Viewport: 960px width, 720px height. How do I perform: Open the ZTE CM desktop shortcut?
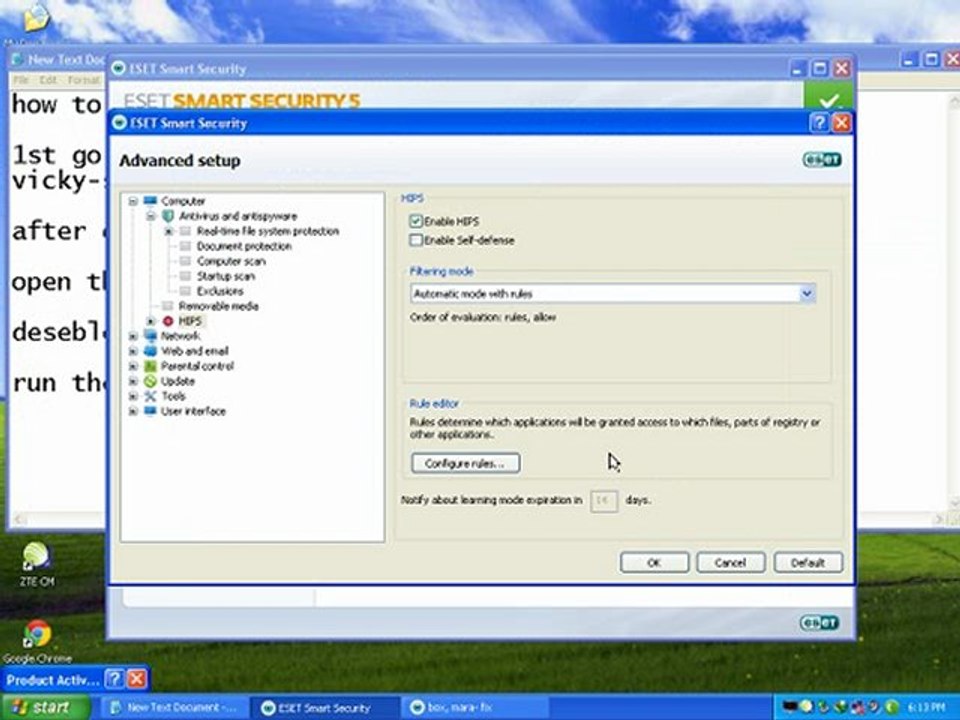coord(37,564)
